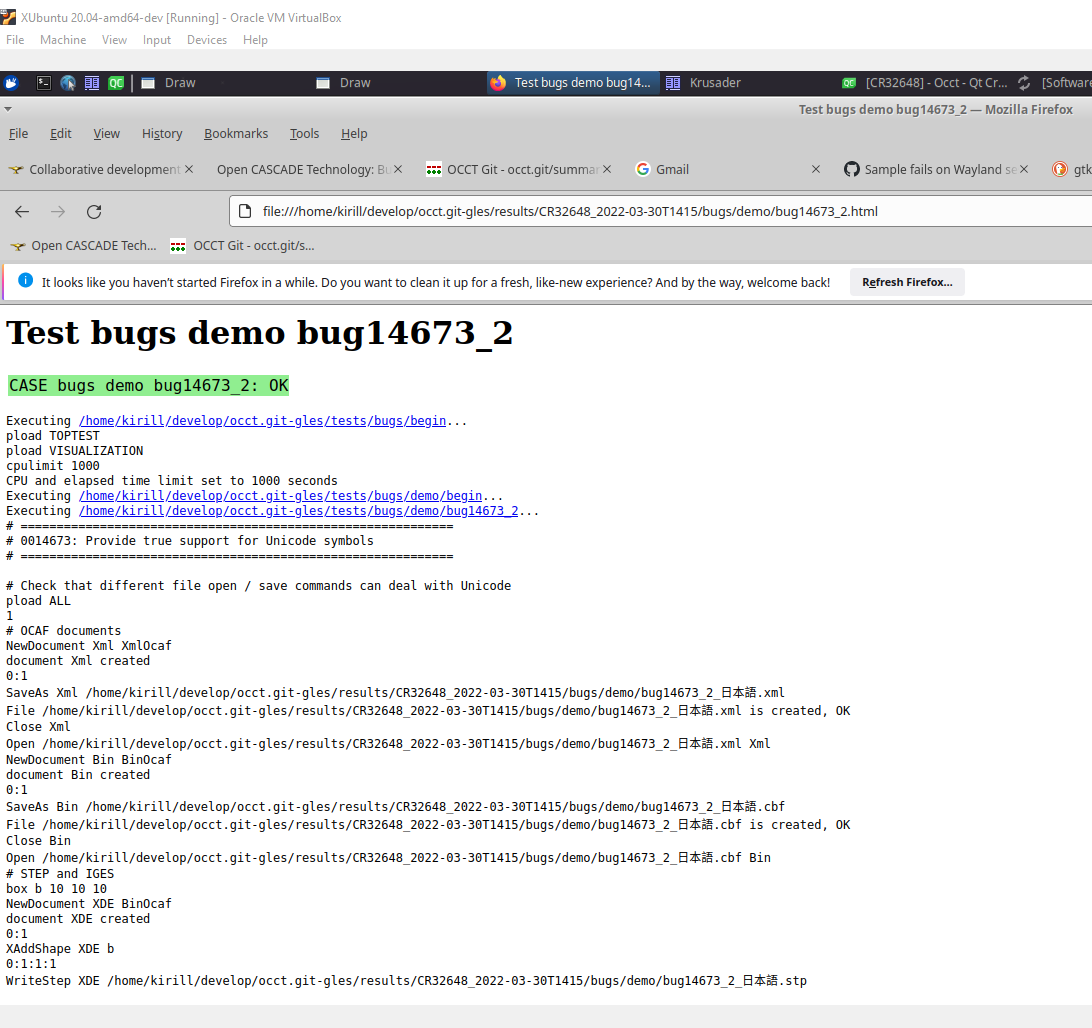Viewport: 1092px width, 1028px height.
Task: Close the Gmail tab
Action: [x=816, y=169]
